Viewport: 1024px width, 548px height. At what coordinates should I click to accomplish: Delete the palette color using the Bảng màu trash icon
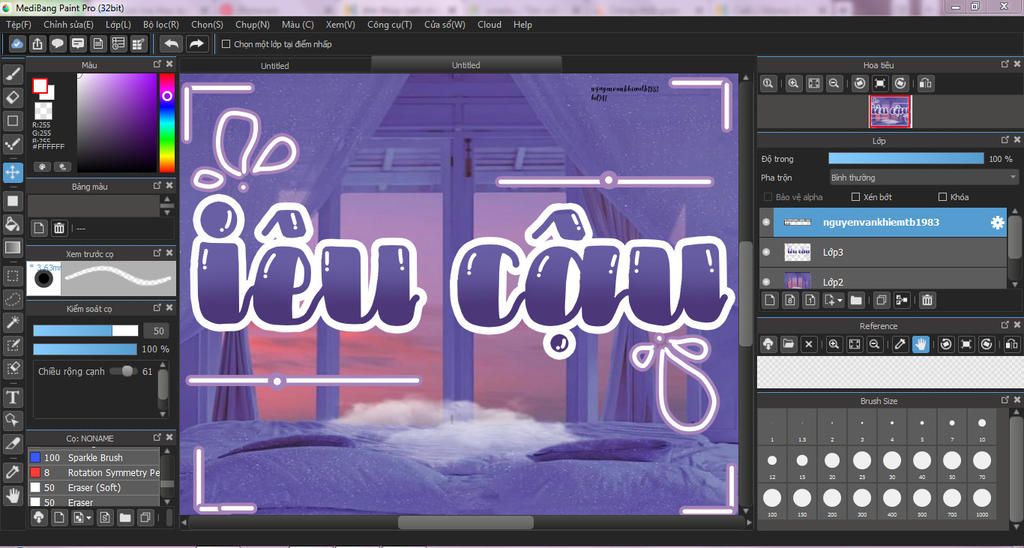coord(59,228)
